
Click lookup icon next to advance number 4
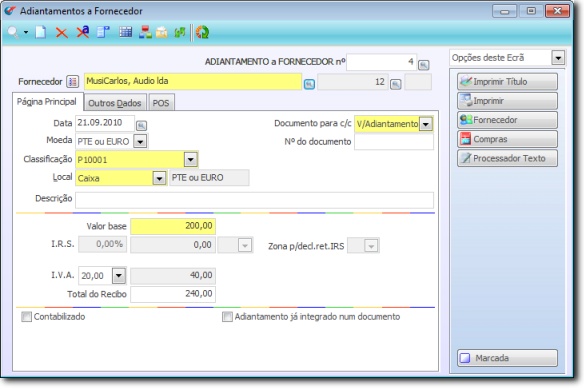[x=423, y=65]
